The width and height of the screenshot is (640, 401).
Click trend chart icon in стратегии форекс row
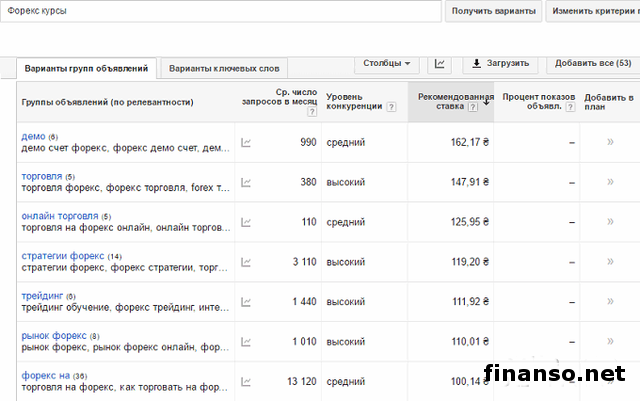pos(247,262)
